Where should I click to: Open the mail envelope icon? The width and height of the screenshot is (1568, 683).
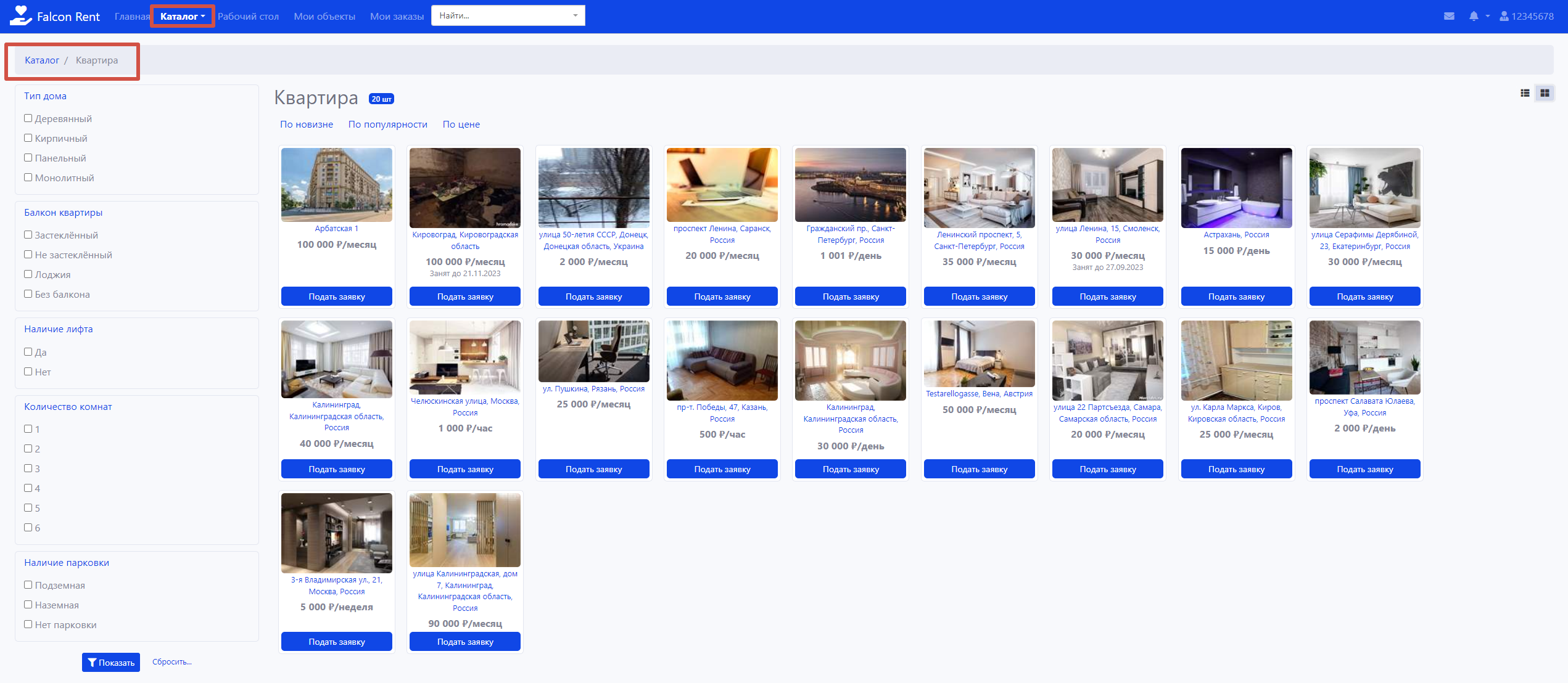coord(1449,17)
